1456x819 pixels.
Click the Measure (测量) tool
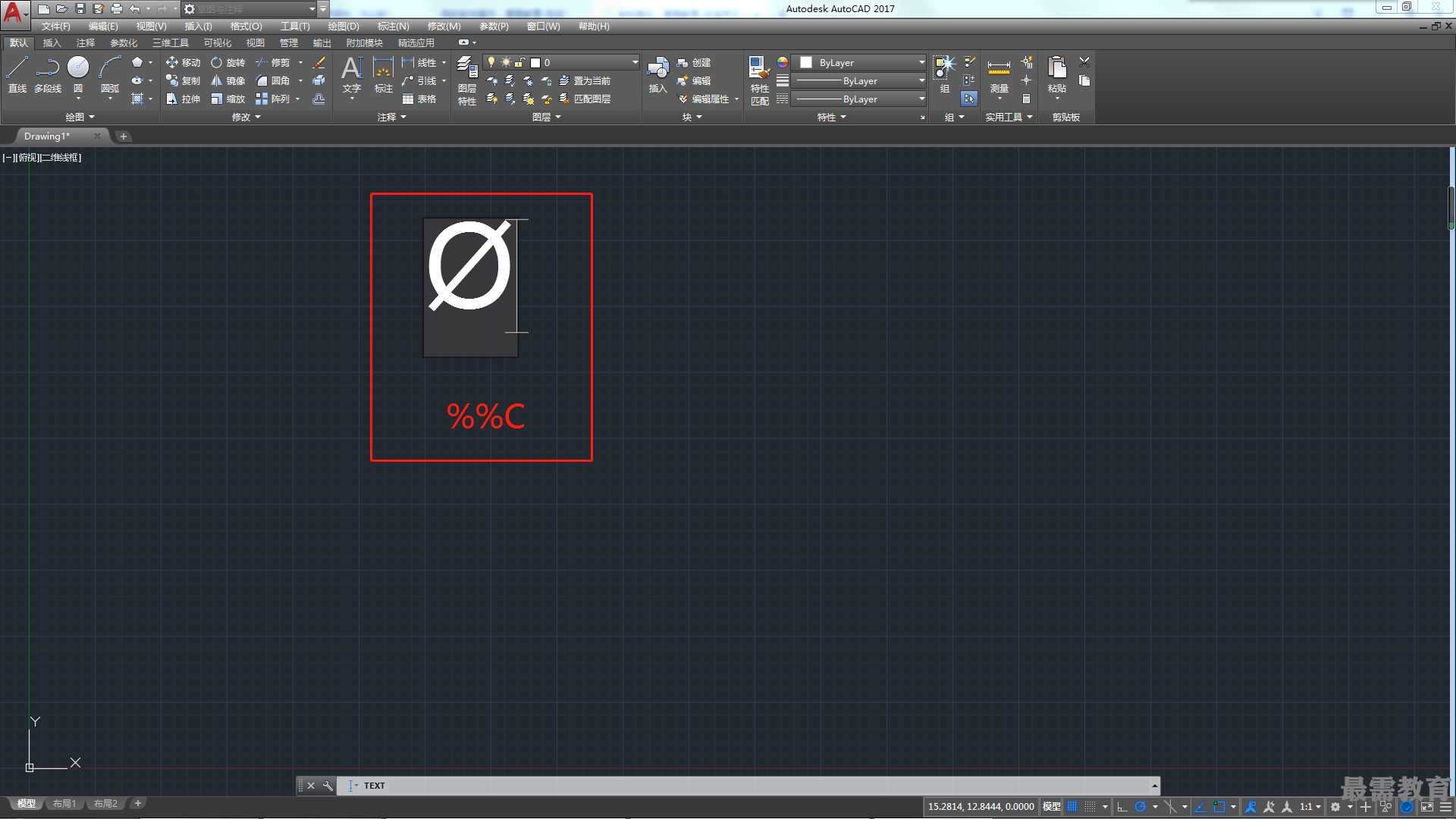999,75
